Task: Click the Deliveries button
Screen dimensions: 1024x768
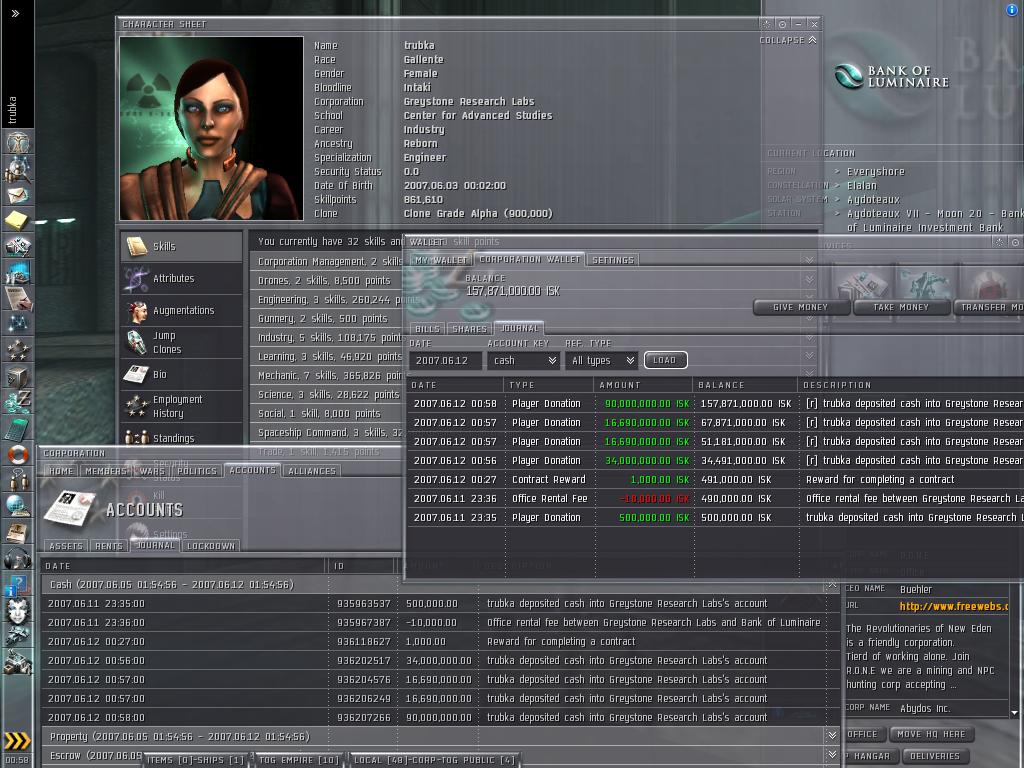Action: click(935, 756)
